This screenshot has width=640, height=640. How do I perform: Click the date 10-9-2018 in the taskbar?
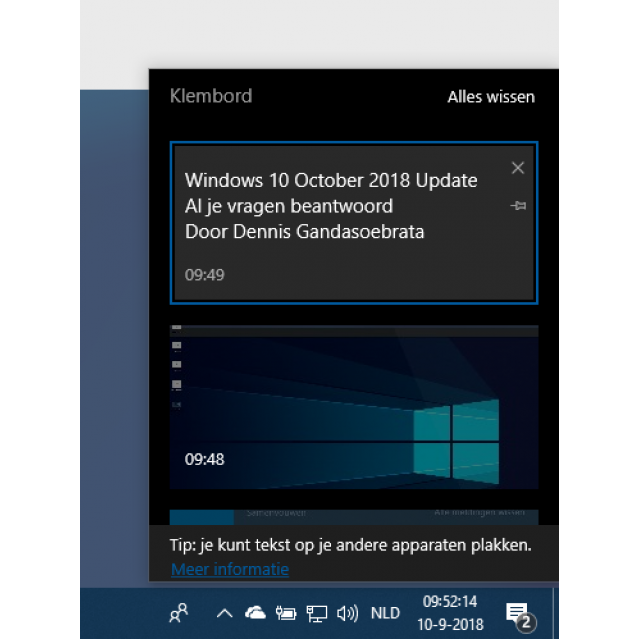[x=450, y=624]
